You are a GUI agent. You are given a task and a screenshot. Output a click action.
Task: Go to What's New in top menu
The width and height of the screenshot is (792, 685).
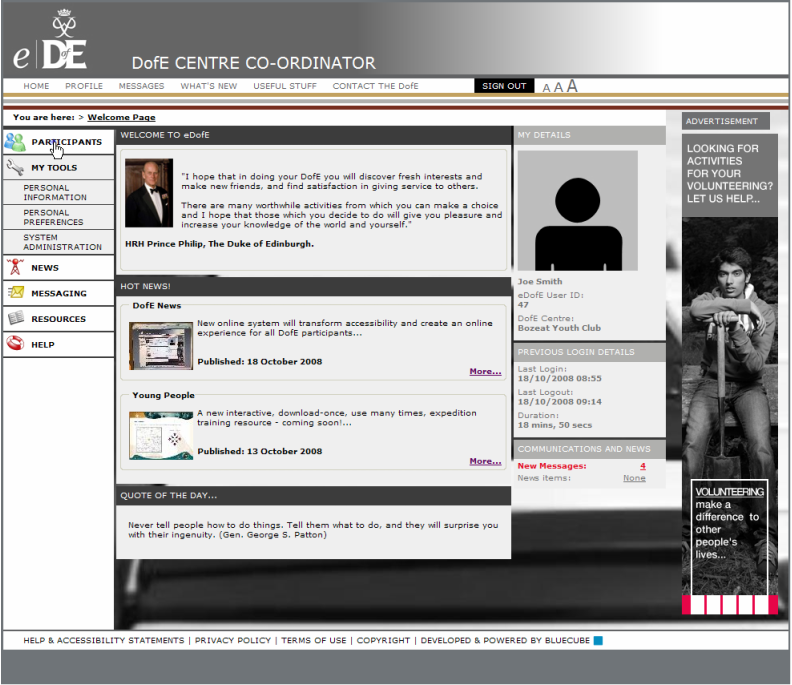coord(209,86)
